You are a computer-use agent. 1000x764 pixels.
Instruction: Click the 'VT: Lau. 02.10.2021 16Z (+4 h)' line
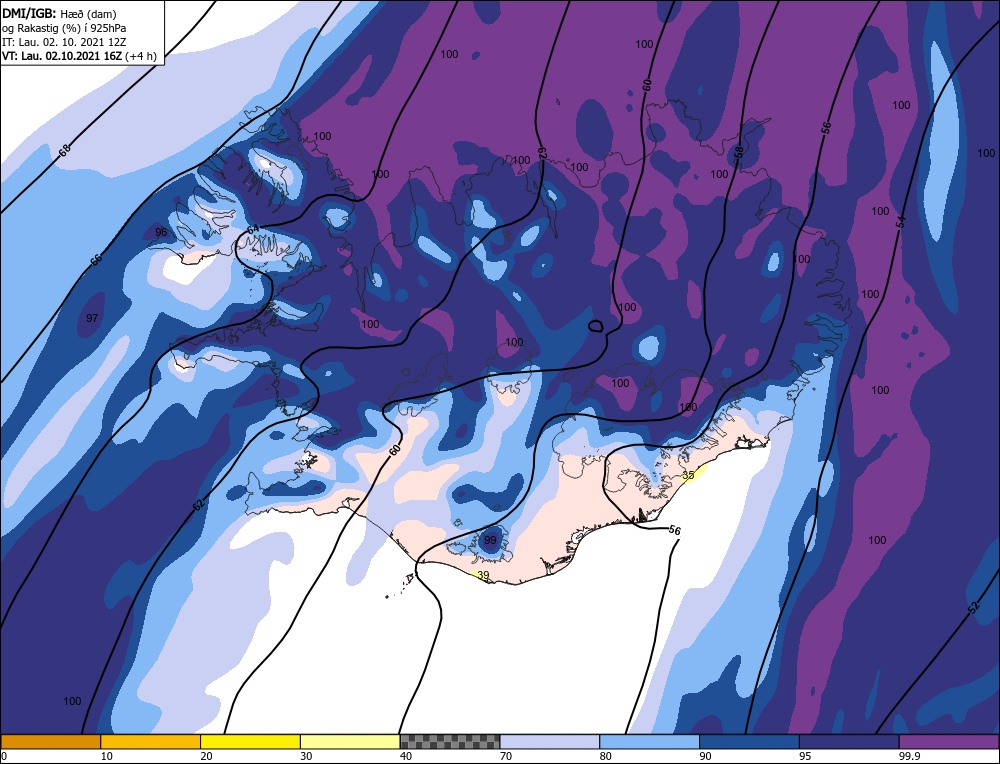click(x=79, y=55)
